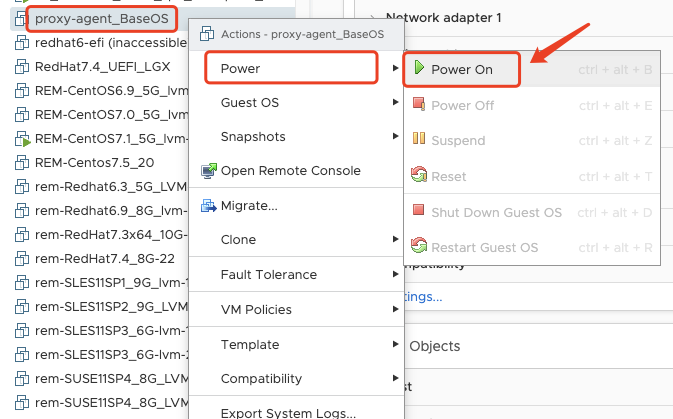This screenshot has height=419, width=673.
Task: Open the Template submenu
Action: tap(250, 345)
